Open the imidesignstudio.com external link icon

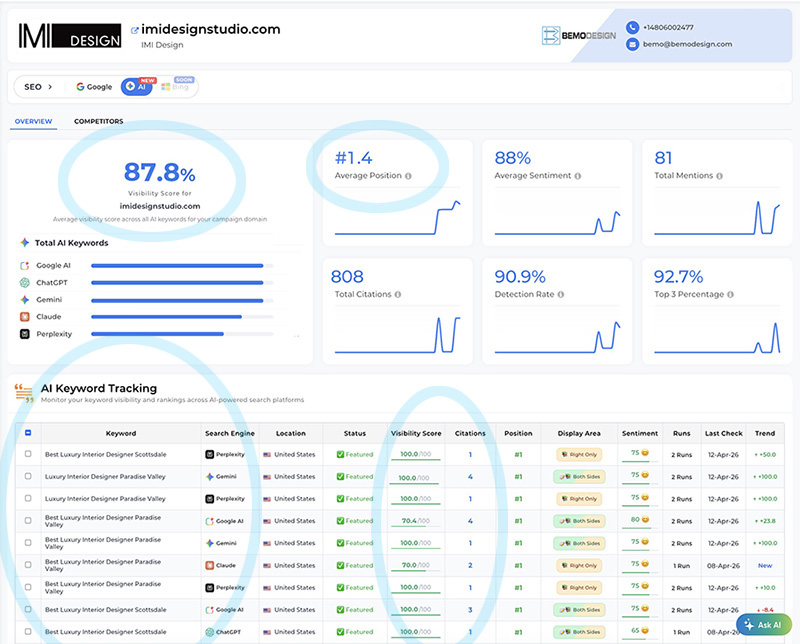pos(134,31)
